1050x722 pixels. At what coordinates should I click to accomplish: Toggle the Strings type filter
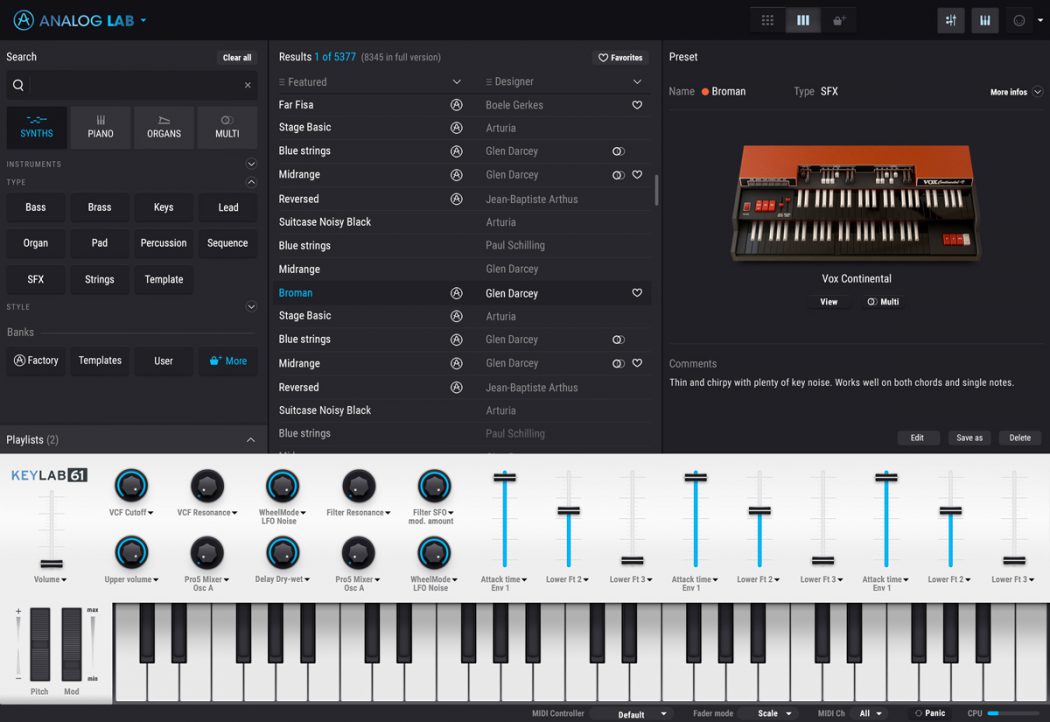[100, 279]
